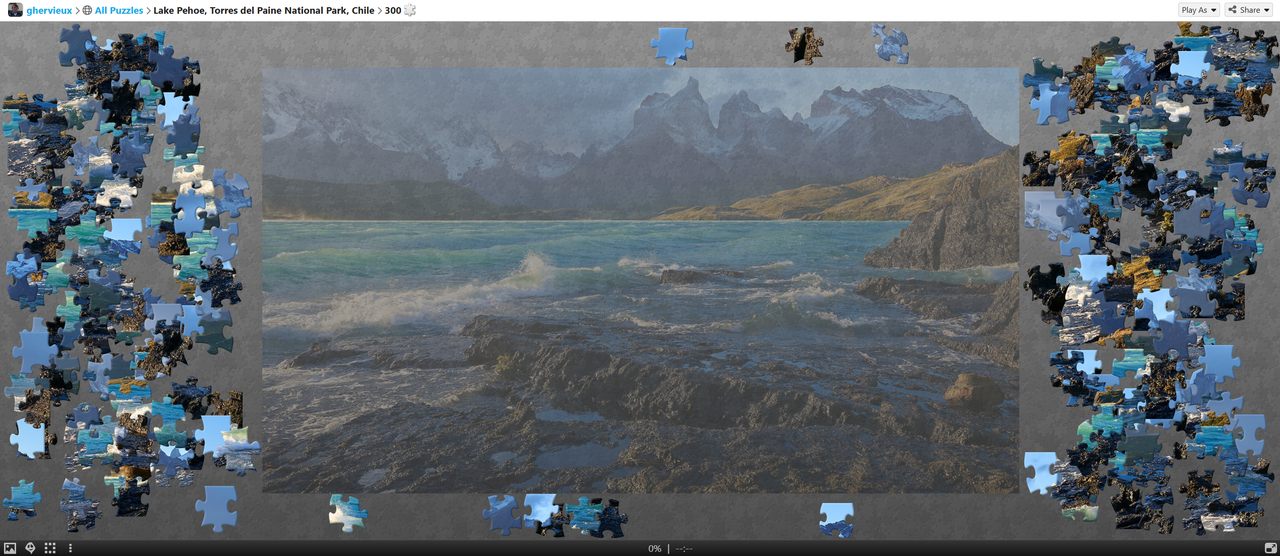Toggle the image preview icon in bottom bar

point(10,548)
